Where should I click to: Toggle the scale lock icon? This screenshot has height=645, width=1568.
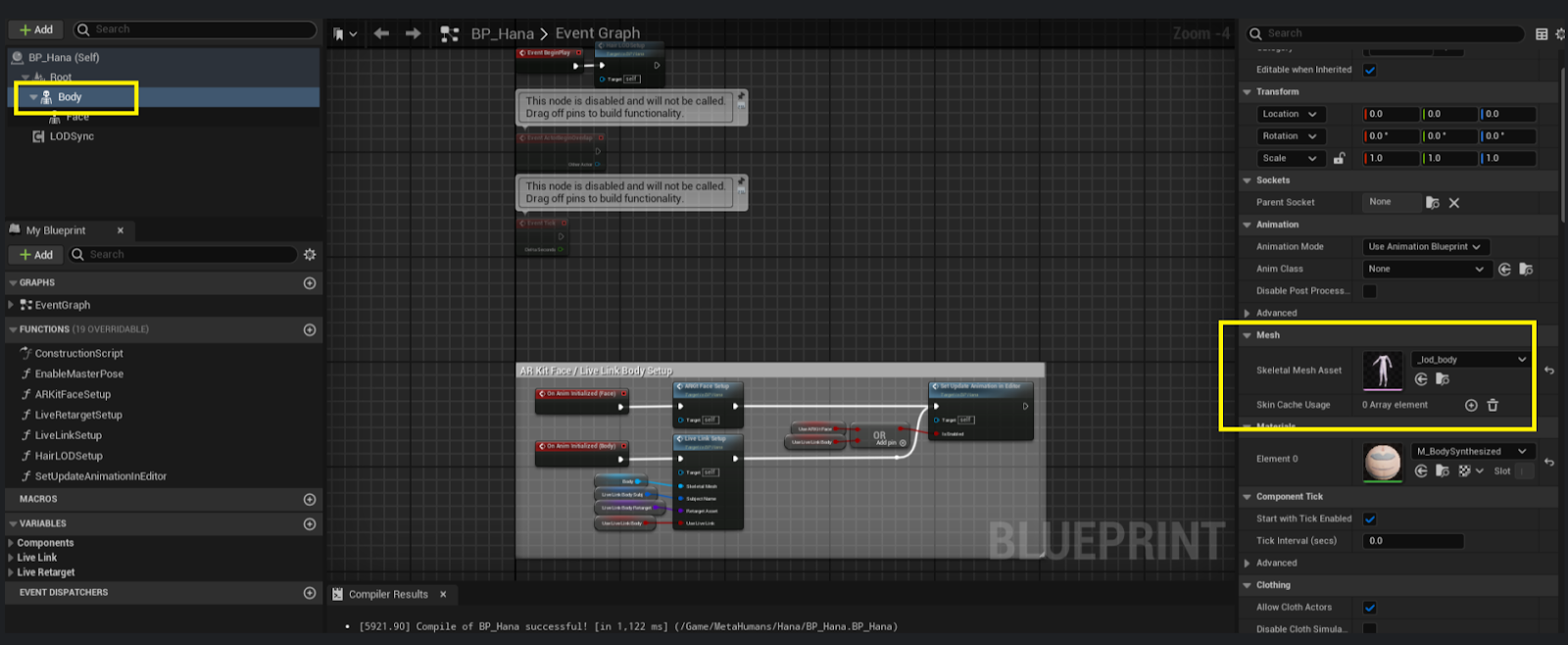pos(1340,158)
